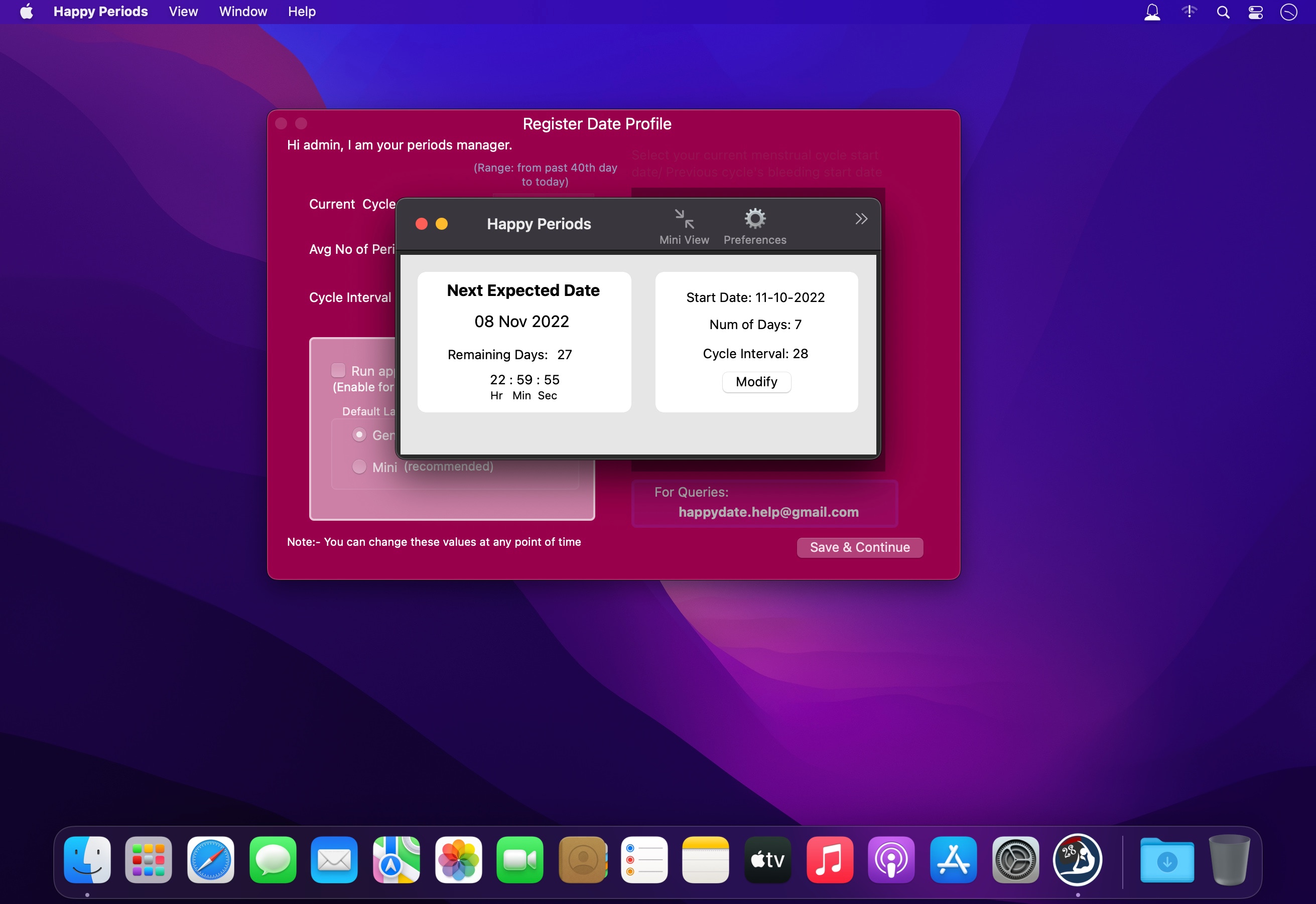The image size is (1316, 904).
Task: Open the Window menu
Action: (x=242, y=12)
